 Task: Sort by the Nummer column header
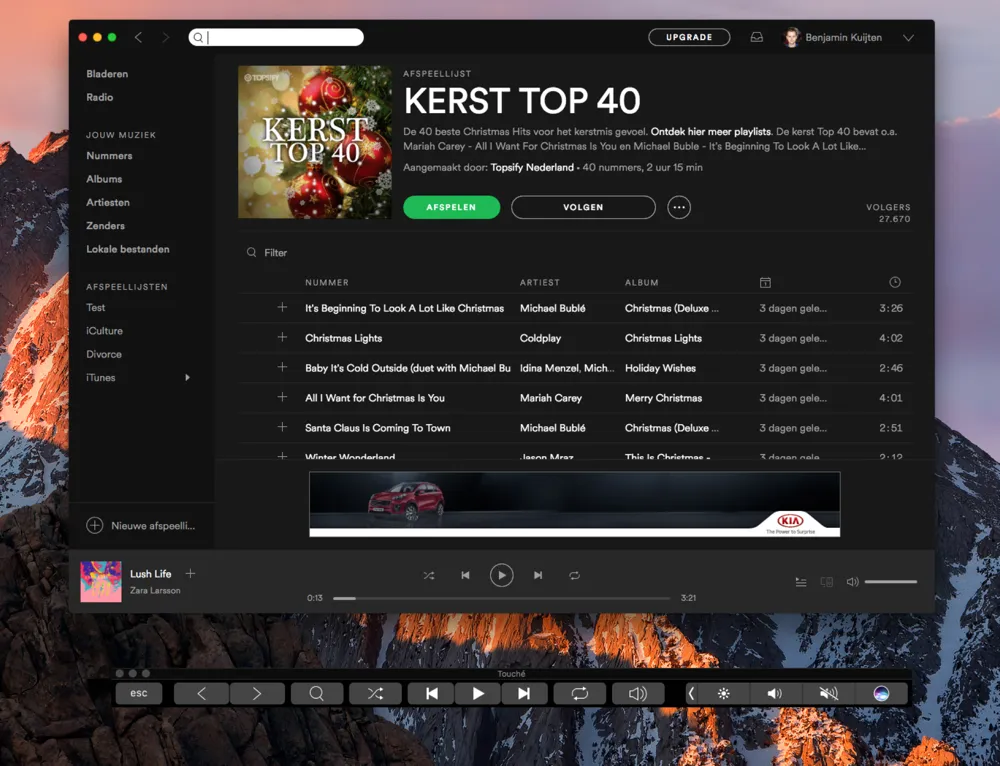tap(327, 283)
